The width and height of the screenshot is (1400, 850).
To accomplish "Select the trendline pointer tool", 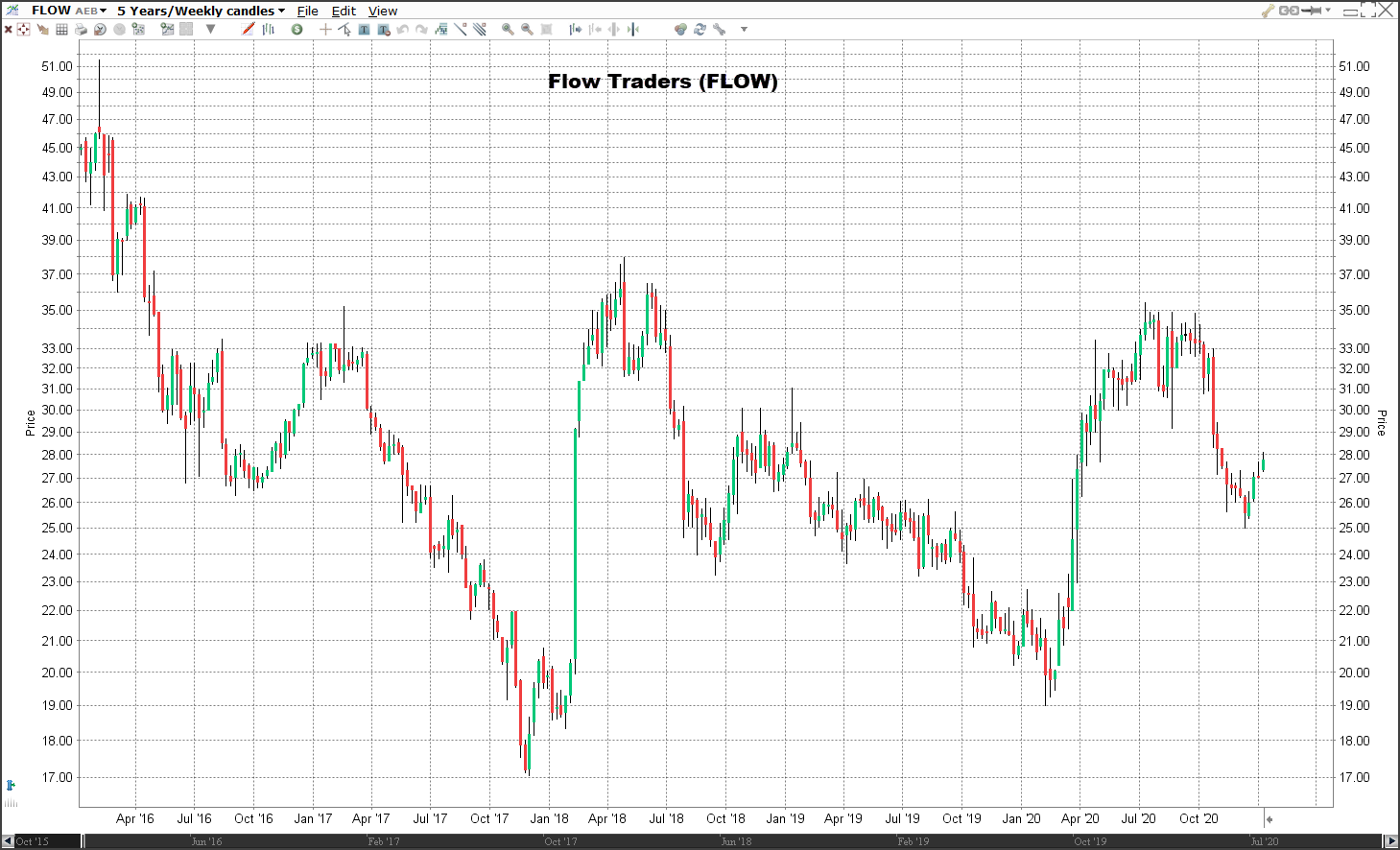I will pos(344,29).
